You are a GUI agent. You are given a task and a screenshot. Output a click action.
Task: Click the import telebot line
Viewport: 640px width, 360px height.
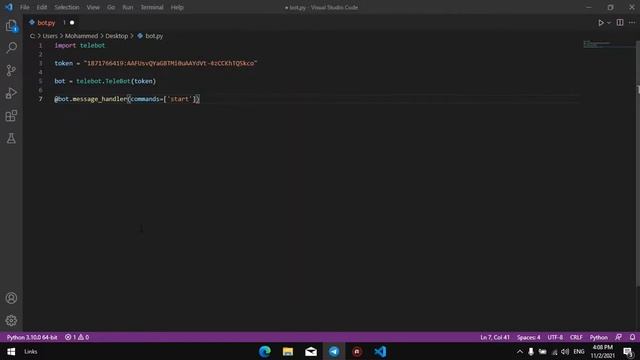pos(80,45)
